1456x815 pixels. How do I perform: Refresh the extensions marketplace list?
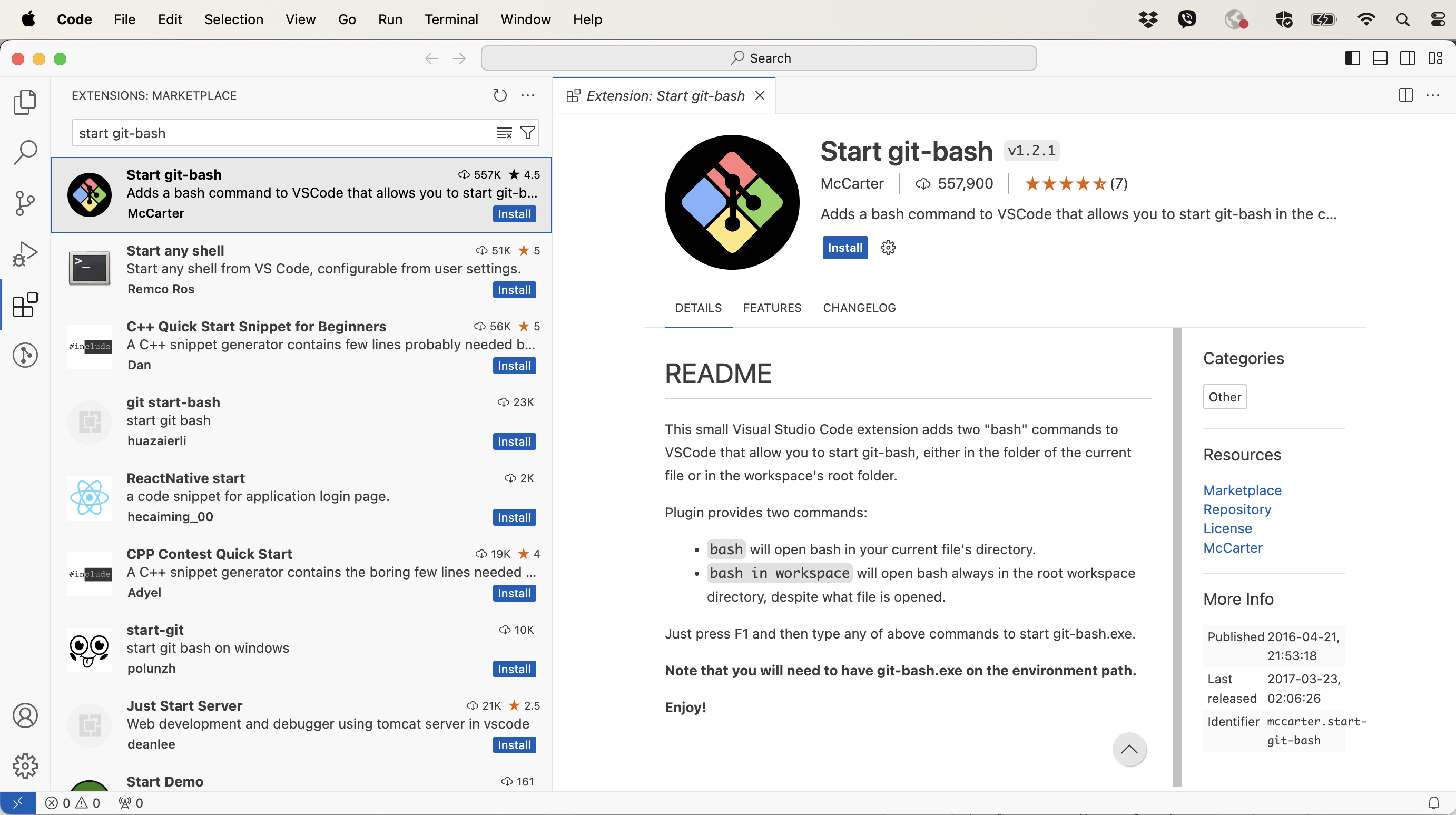coord(500,95)
